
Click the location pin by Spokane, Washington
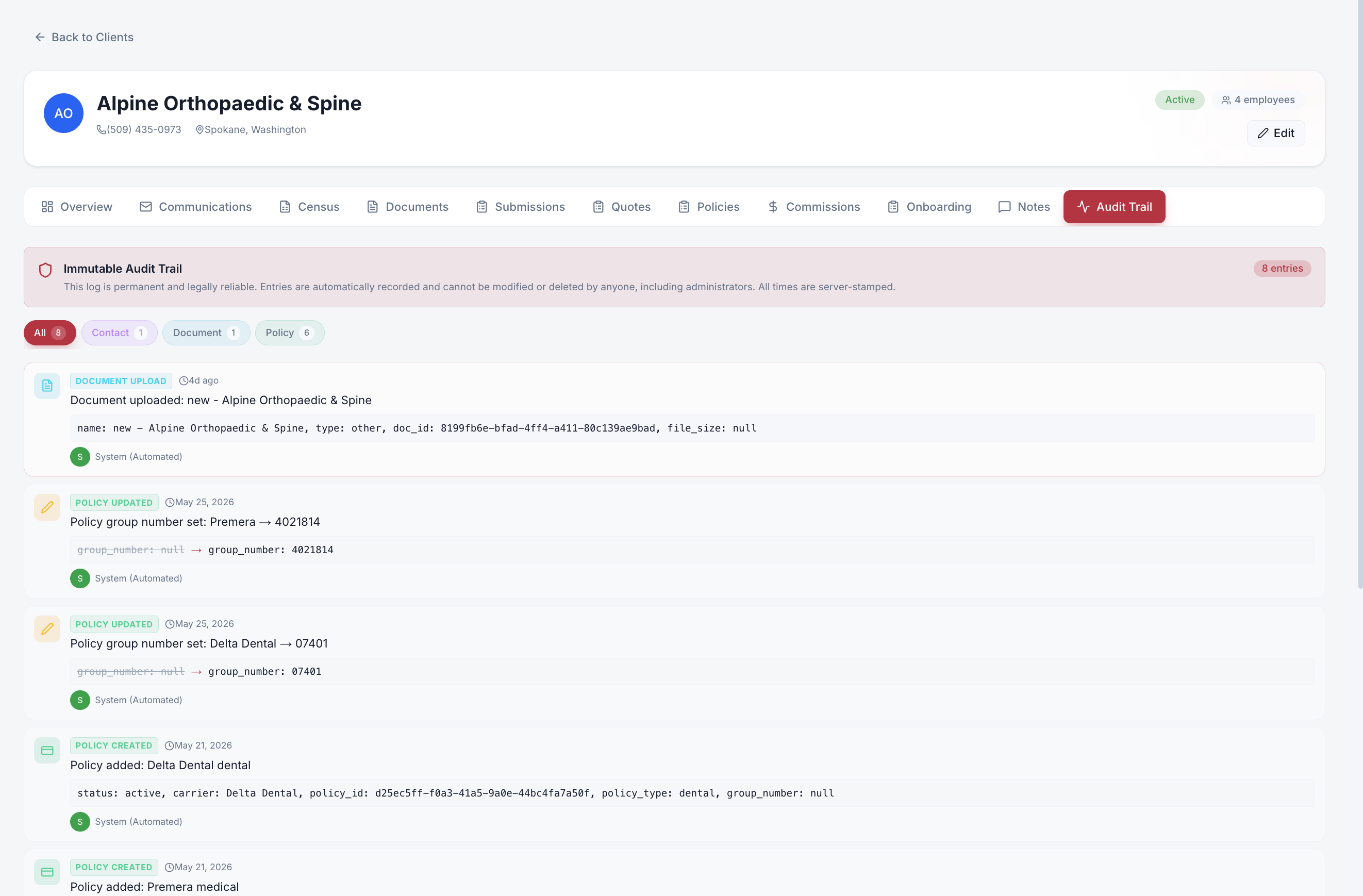(x=200, y=130)
